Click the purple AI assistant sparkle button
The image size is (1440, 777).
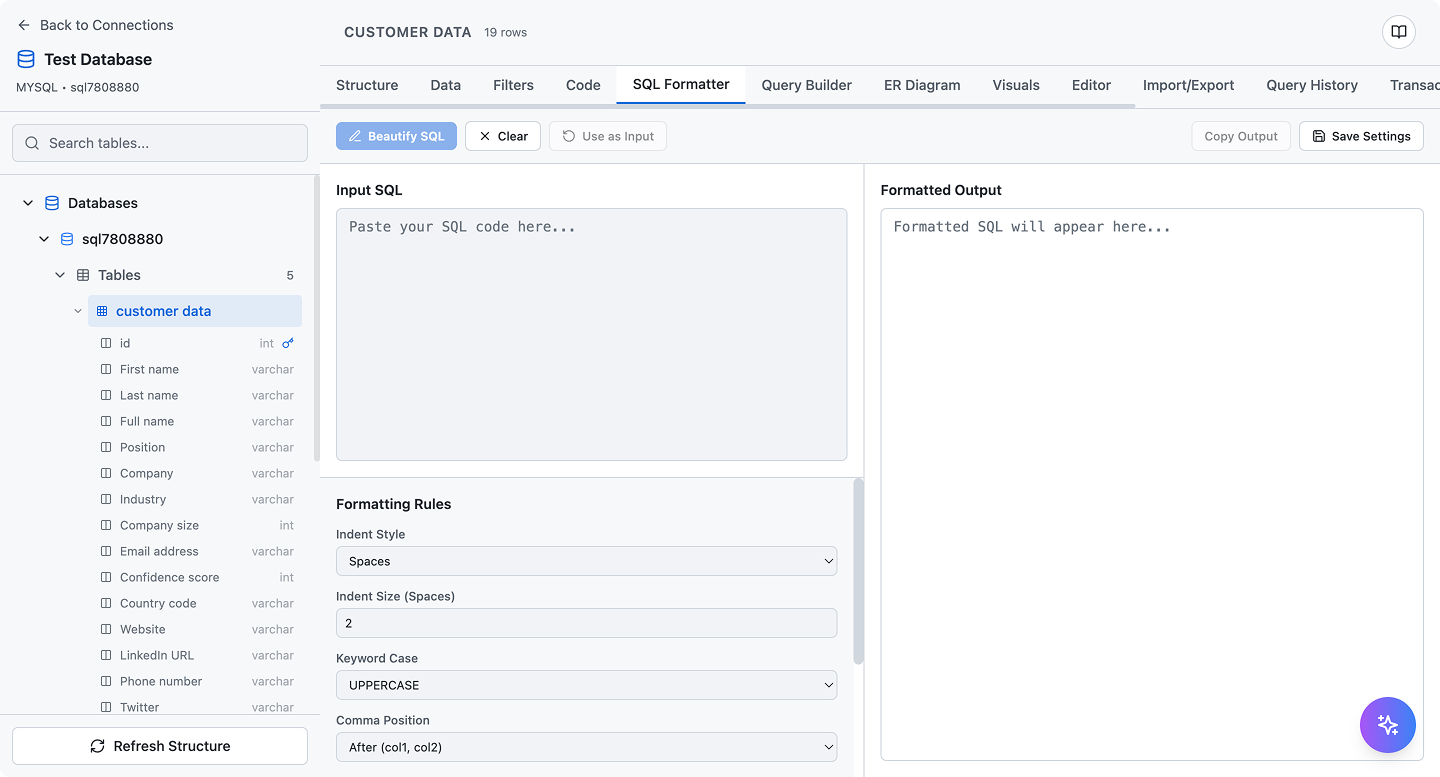coord(1388,725)
